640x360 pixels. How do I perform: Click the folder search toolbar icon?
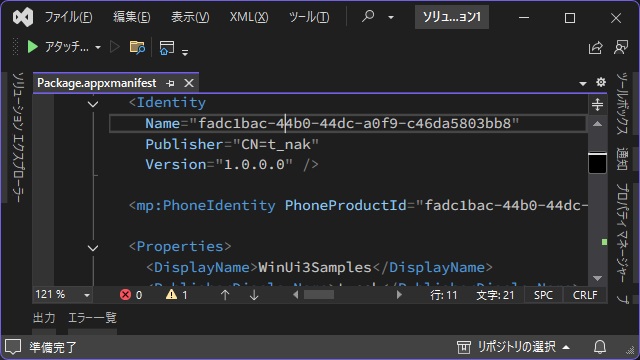coord(137,47)
